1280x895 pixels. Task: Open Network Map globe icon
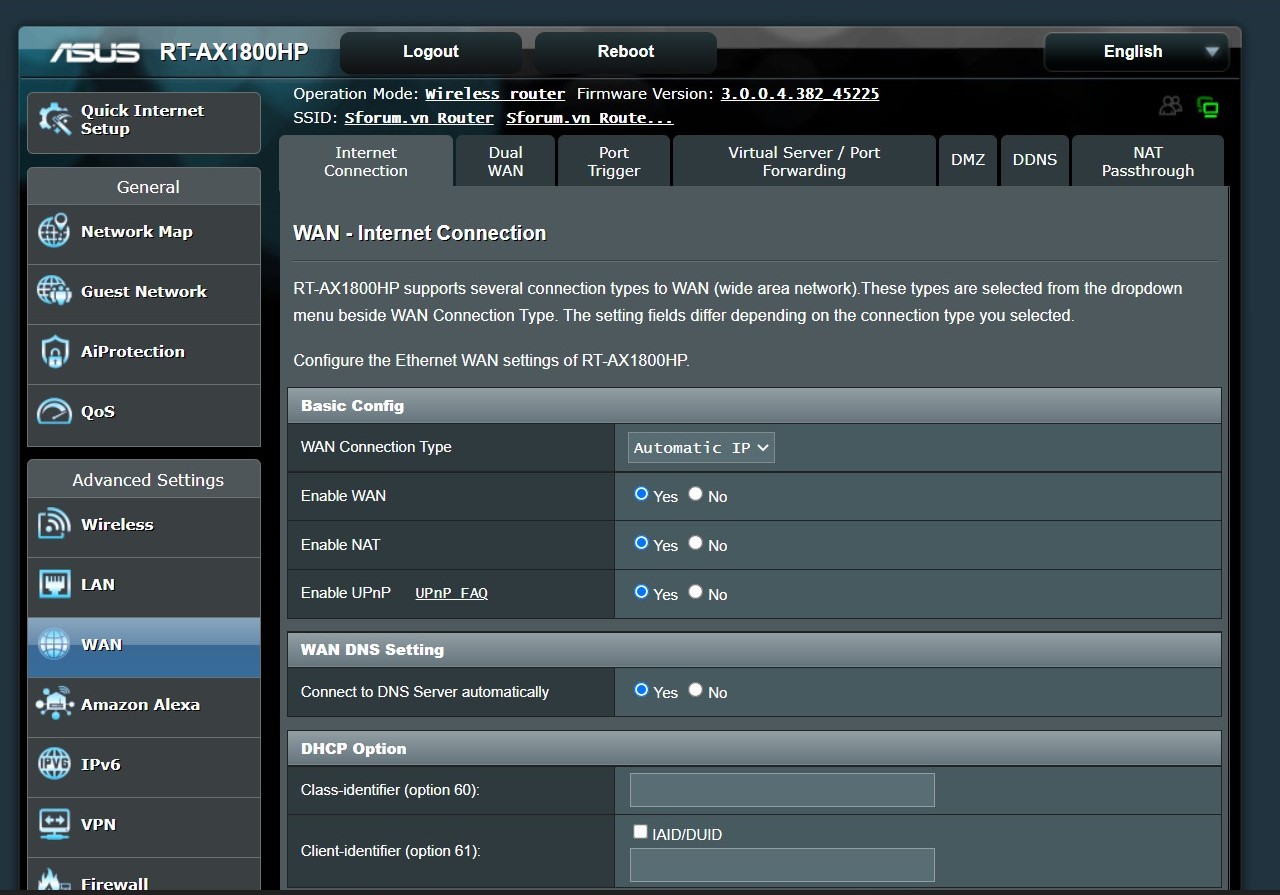tap(54, 231)
